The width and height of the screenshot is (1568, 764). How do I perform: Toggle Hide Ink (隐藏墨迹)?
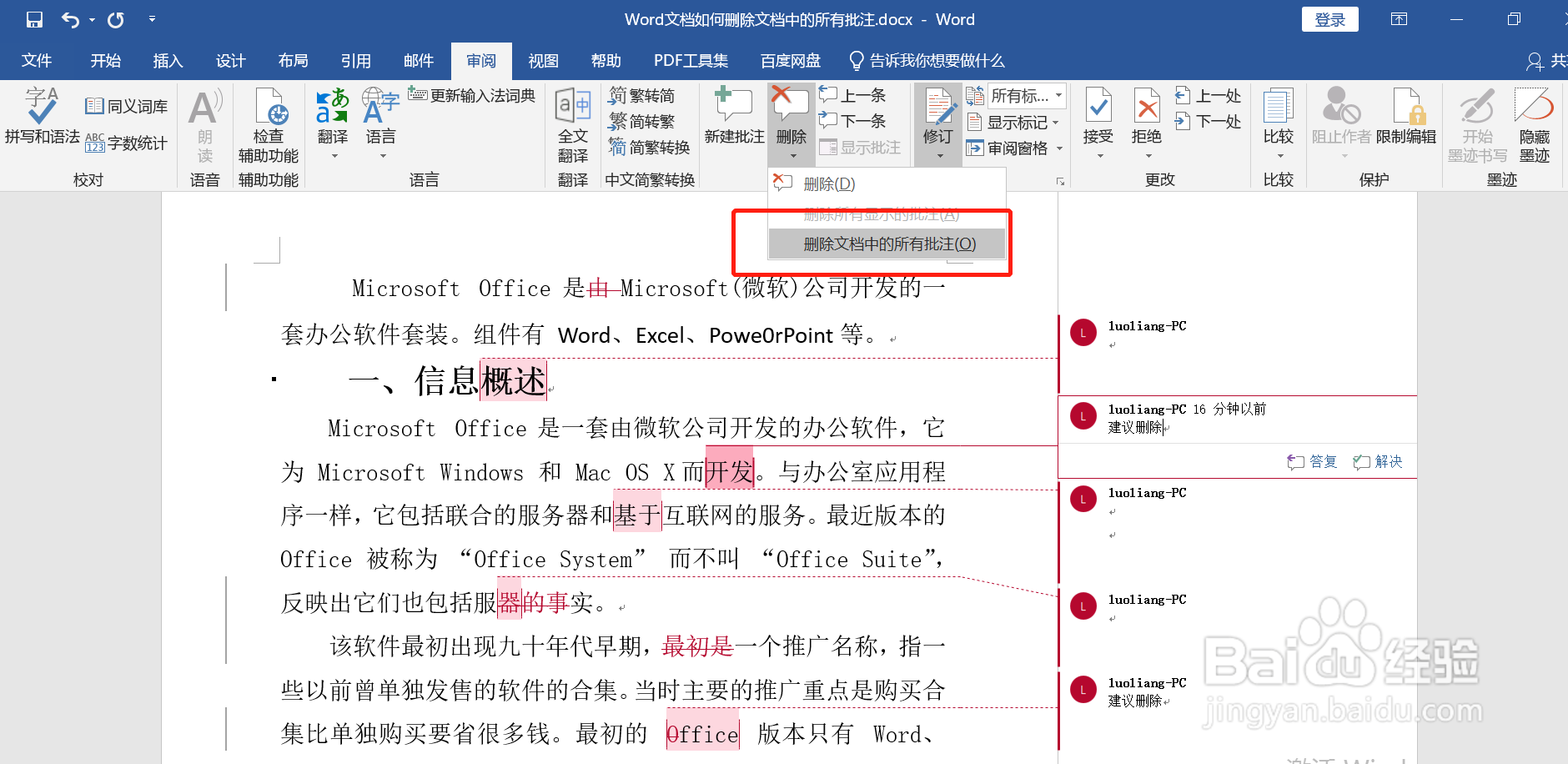click(1535, 125)
